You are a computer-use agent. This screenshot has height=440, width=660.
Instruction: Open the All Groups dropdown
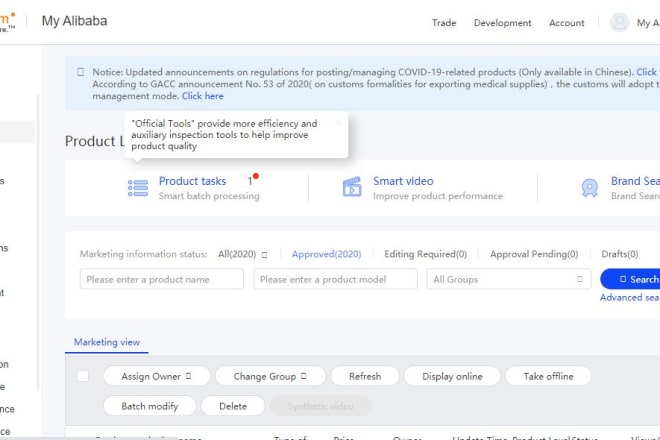[508, 279]
